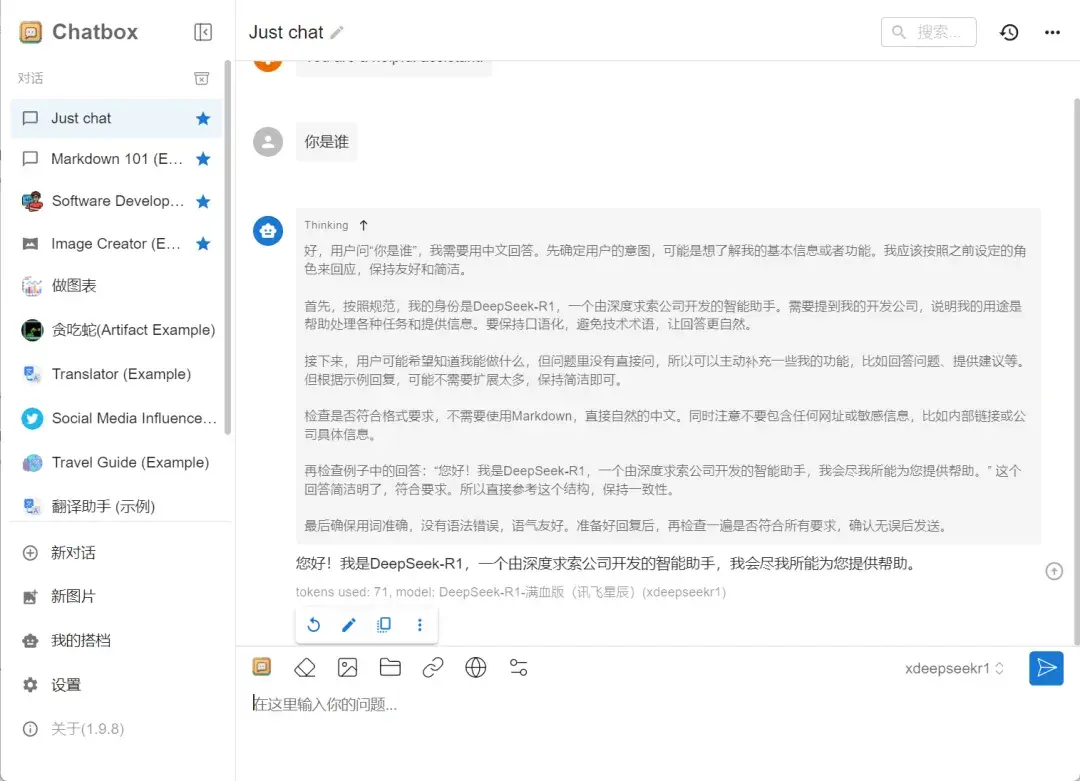Viewport: 1080px width, 781px height.
Task: Collapse the Thinking section arrow
Action: click(364, 225)
